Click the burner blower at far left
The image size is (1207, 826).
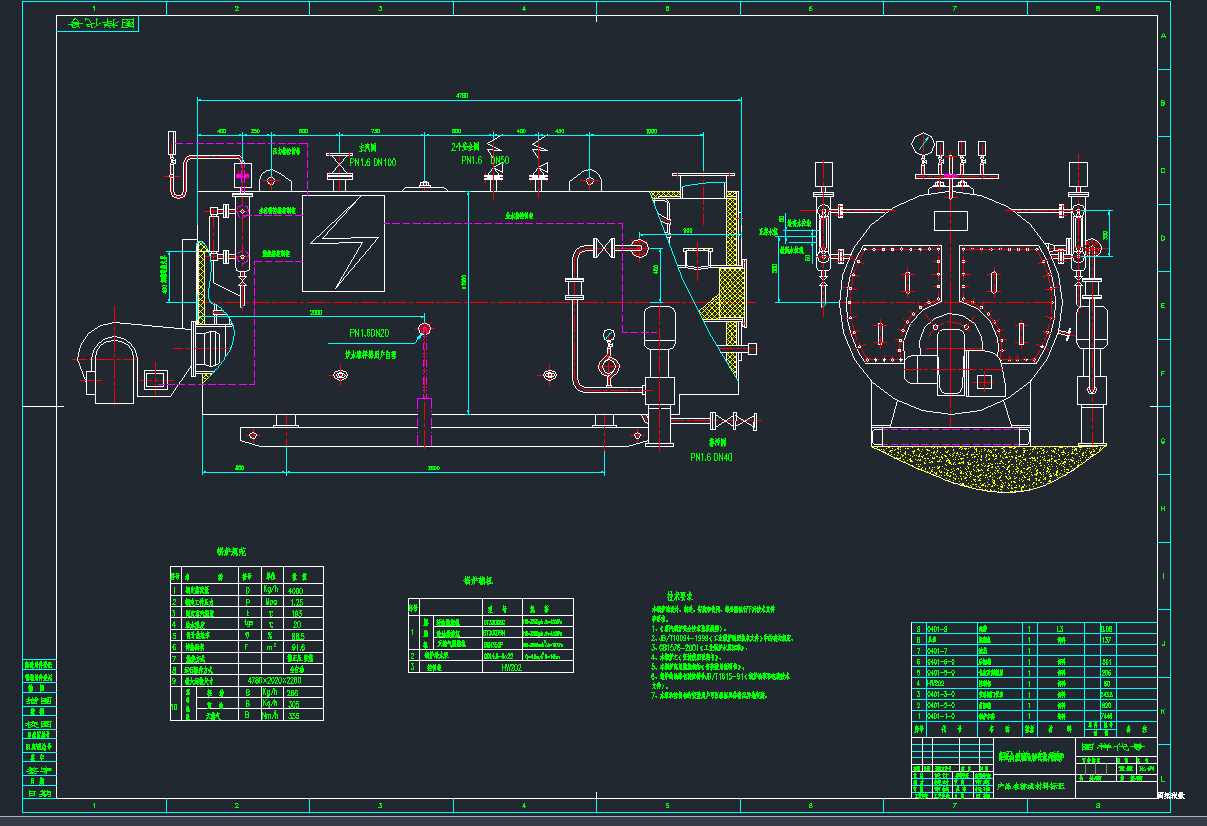pyautogui.click(x=112, y=357)
